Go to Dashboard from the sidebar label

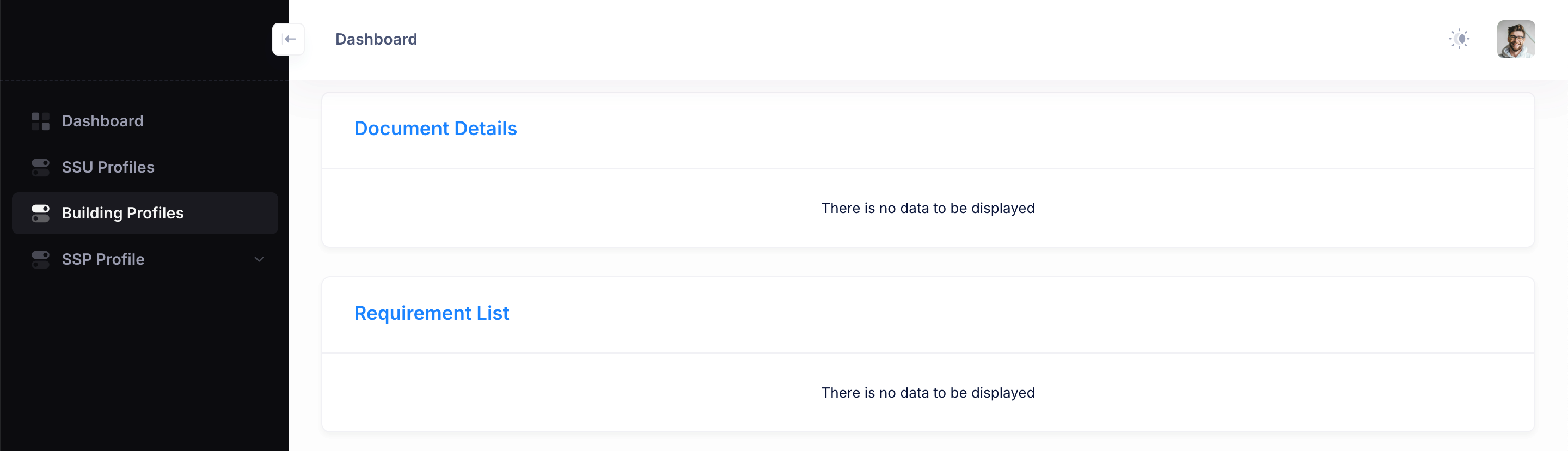pos(102,121)
